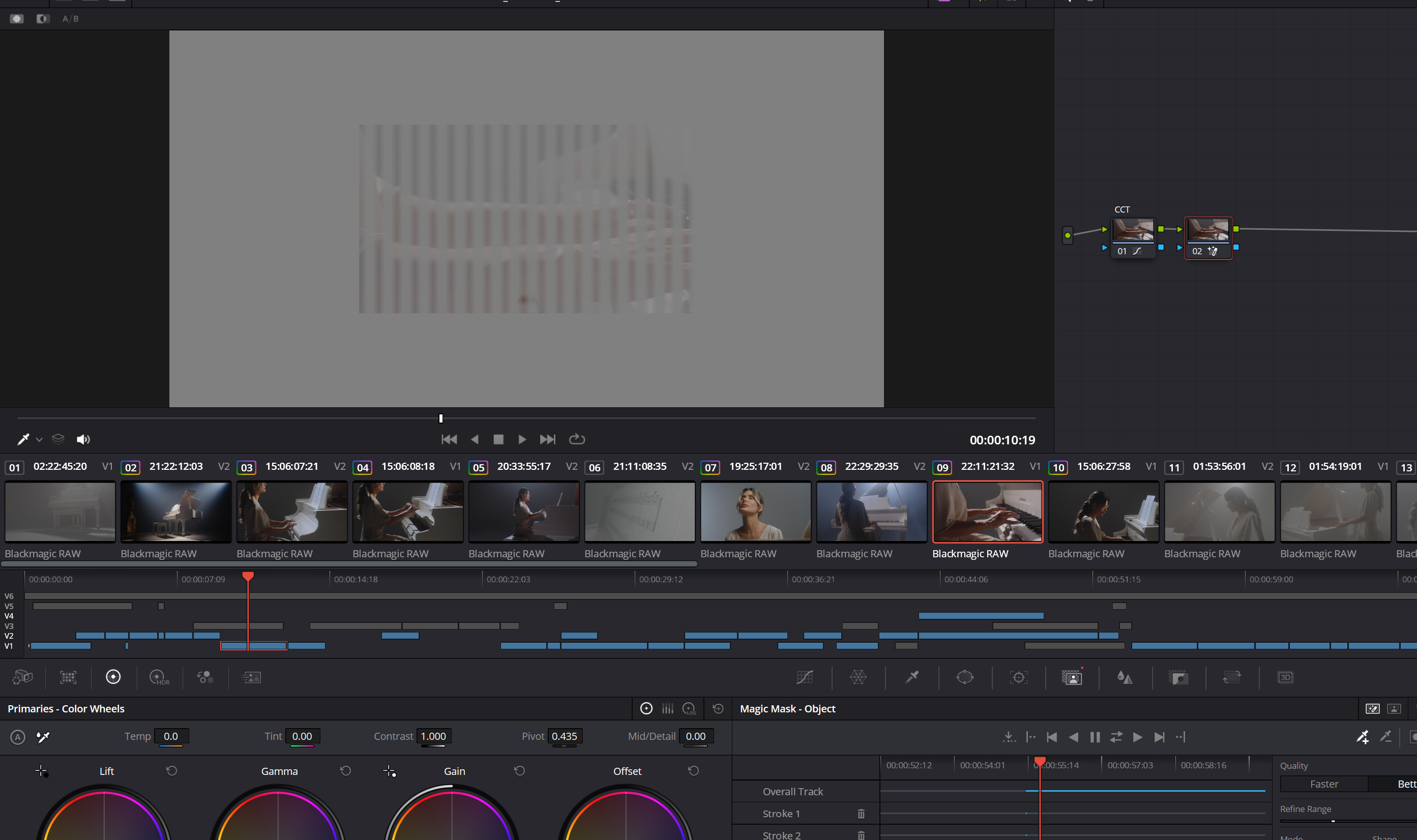This screenshot has height=840, width=1417.
Task: Open the Color Match palette
Action: [68, 677]
